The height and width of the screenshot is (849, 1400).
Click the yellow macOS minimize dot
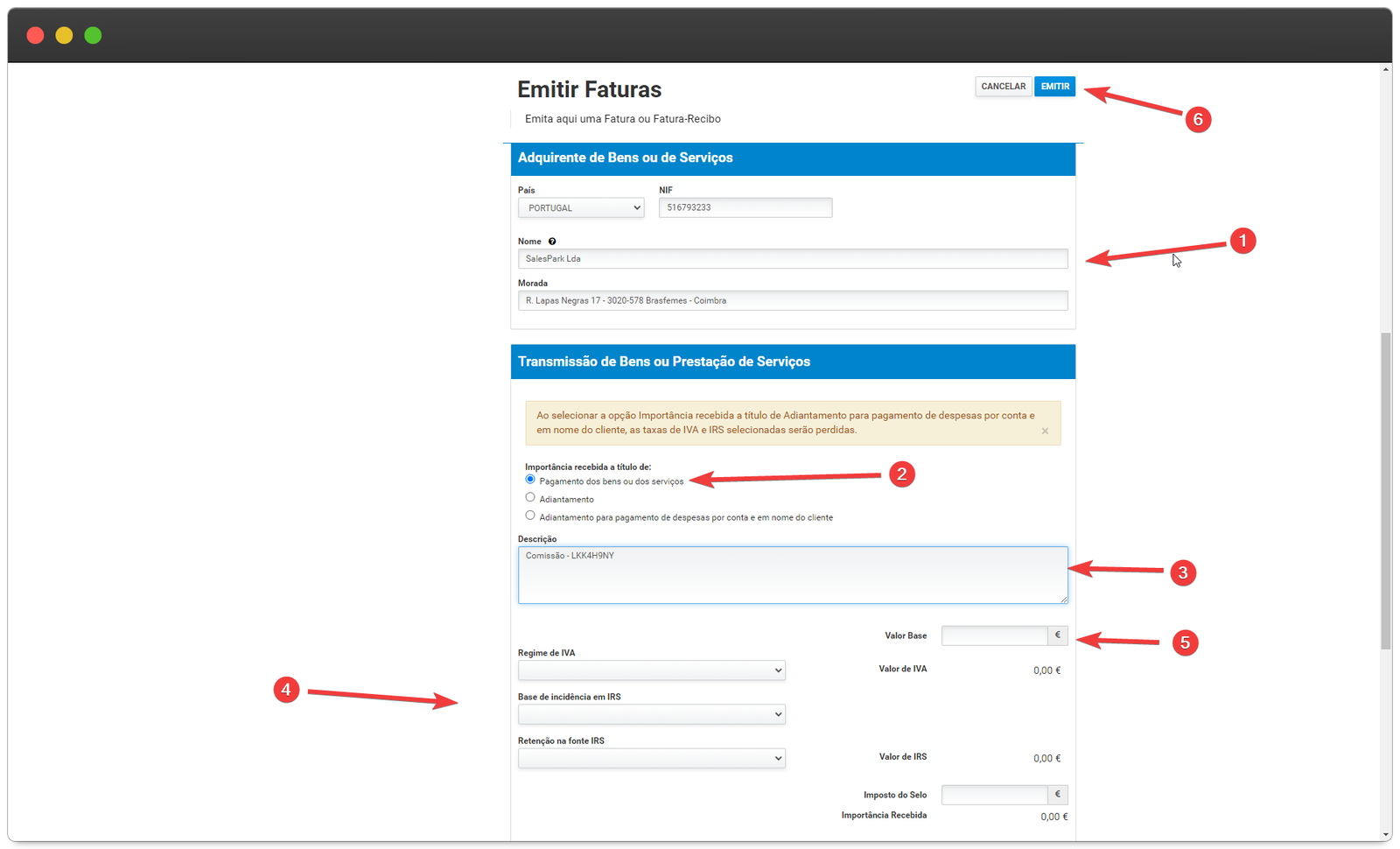click(64, 35)
